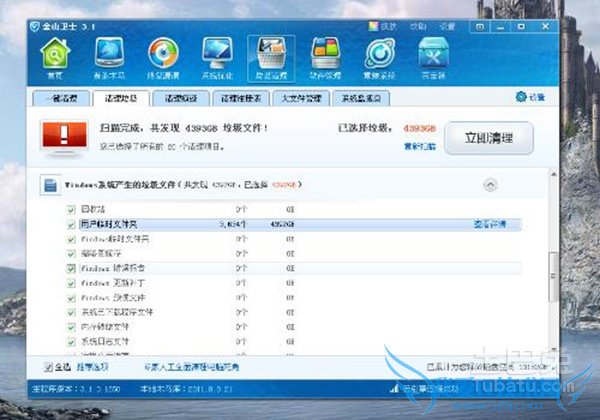Screen dimensions: 600x420
Task: Switch to the 系统盘瘦身 tab
Action: [x=361, y=99]
